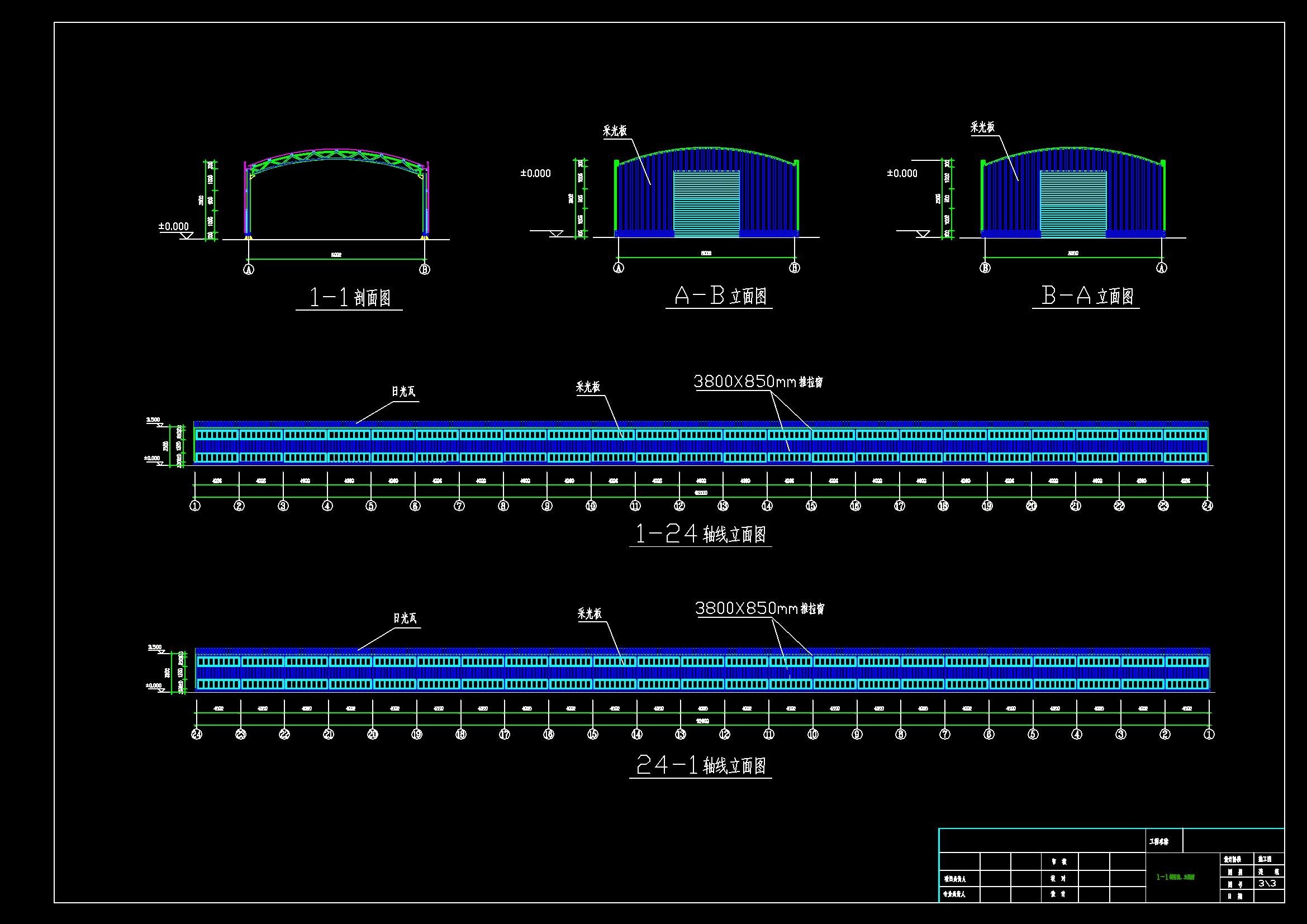Pick the 日光瓦 label of the 1-24 elevation
The height and width of the screenshot is (924, 1307).
pyautogui.click(x=403, y=392)
